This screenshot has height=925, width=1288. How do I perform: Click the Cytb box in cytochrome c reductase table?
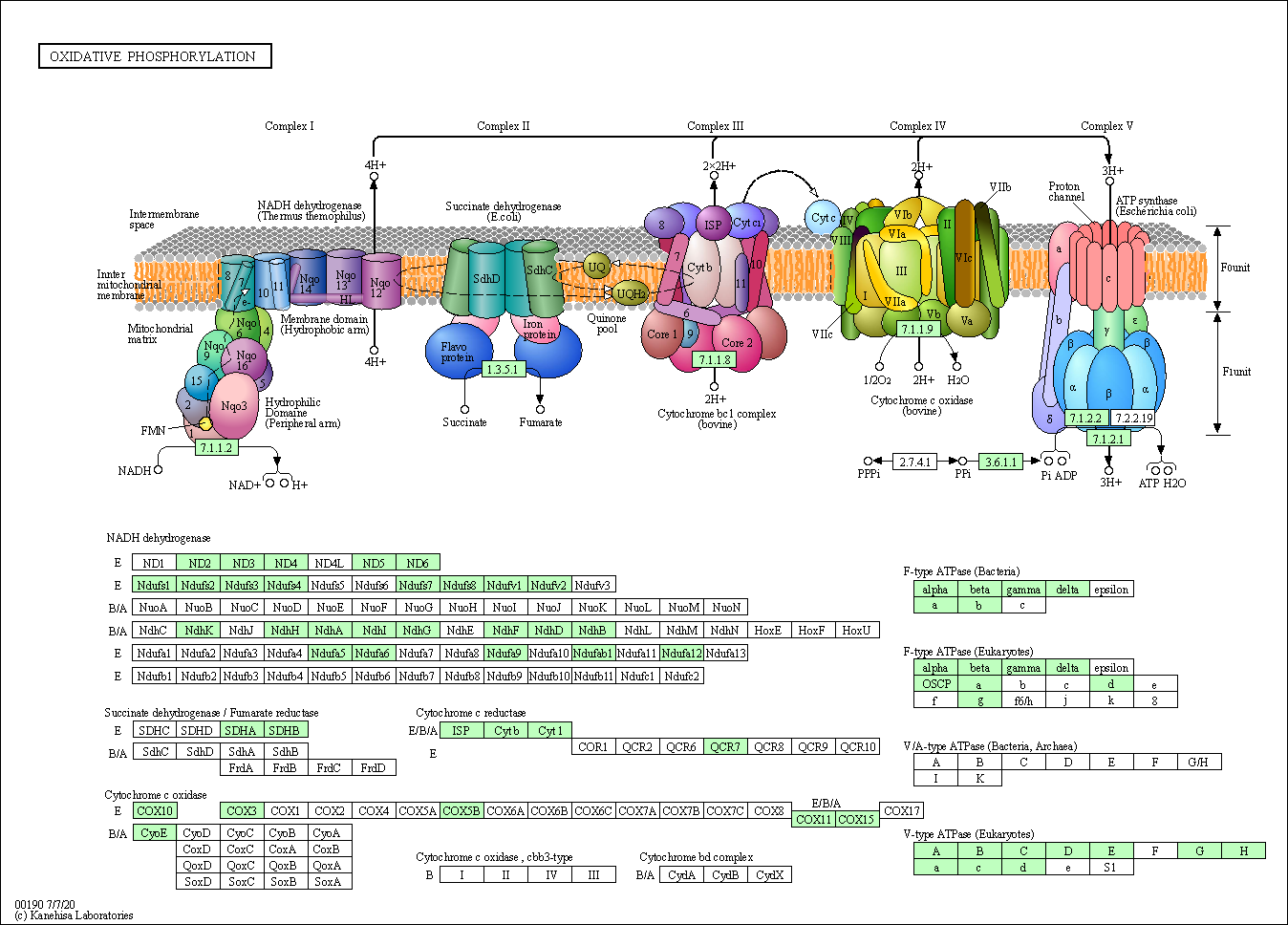[x=507, y=730]
